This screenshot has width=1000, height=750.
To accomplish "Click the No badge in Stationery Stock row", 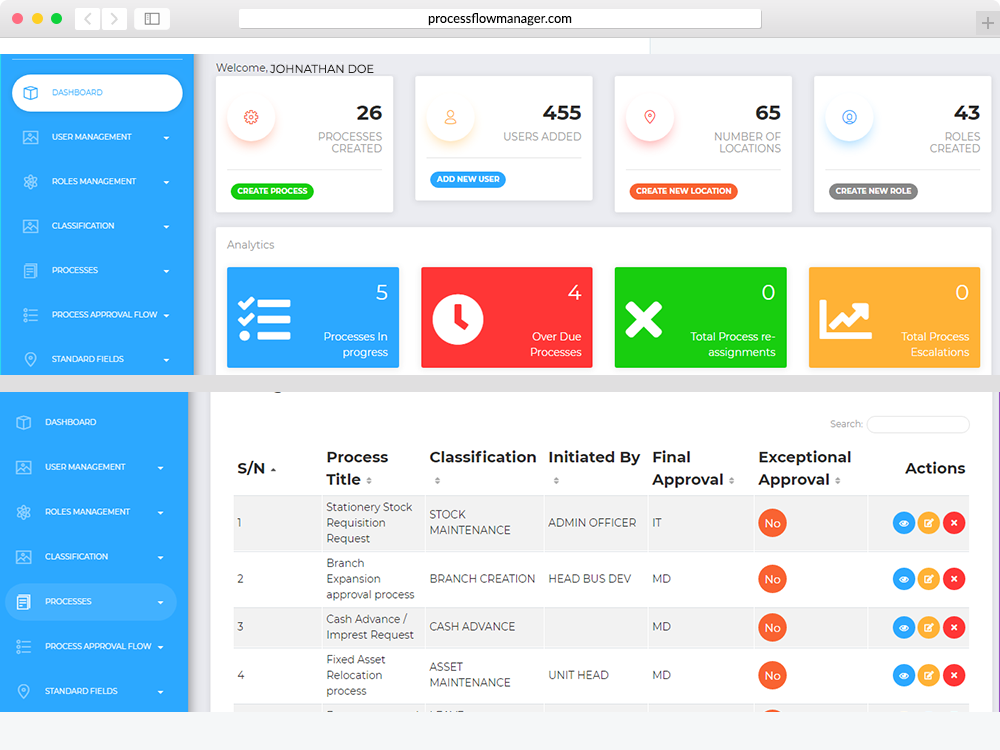I will (x=772, y=524).
